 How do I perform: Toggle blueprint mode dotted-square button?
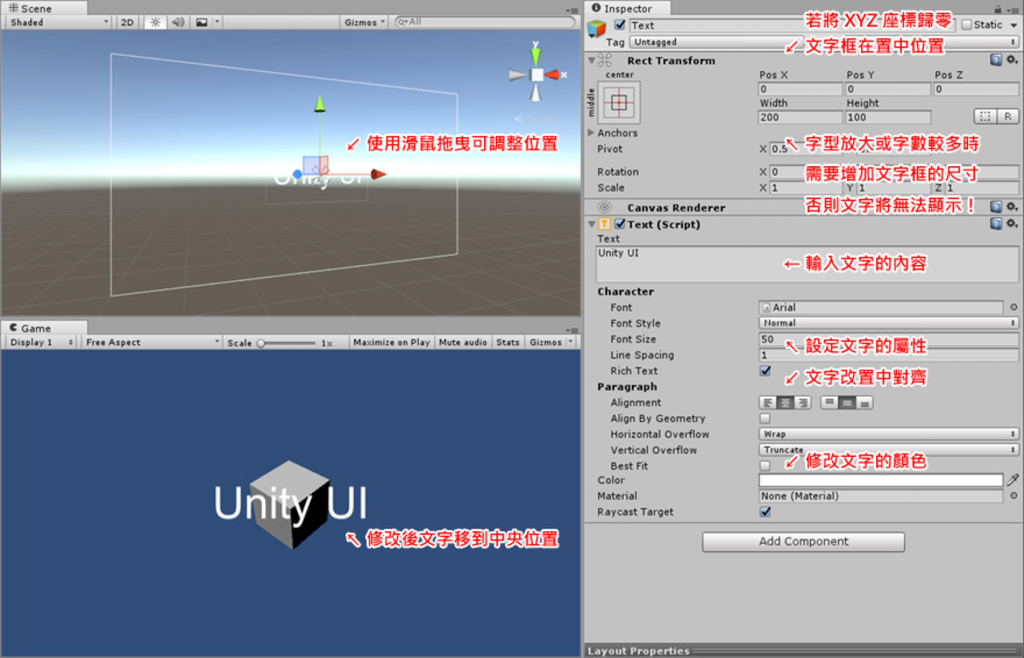(985, 117)
